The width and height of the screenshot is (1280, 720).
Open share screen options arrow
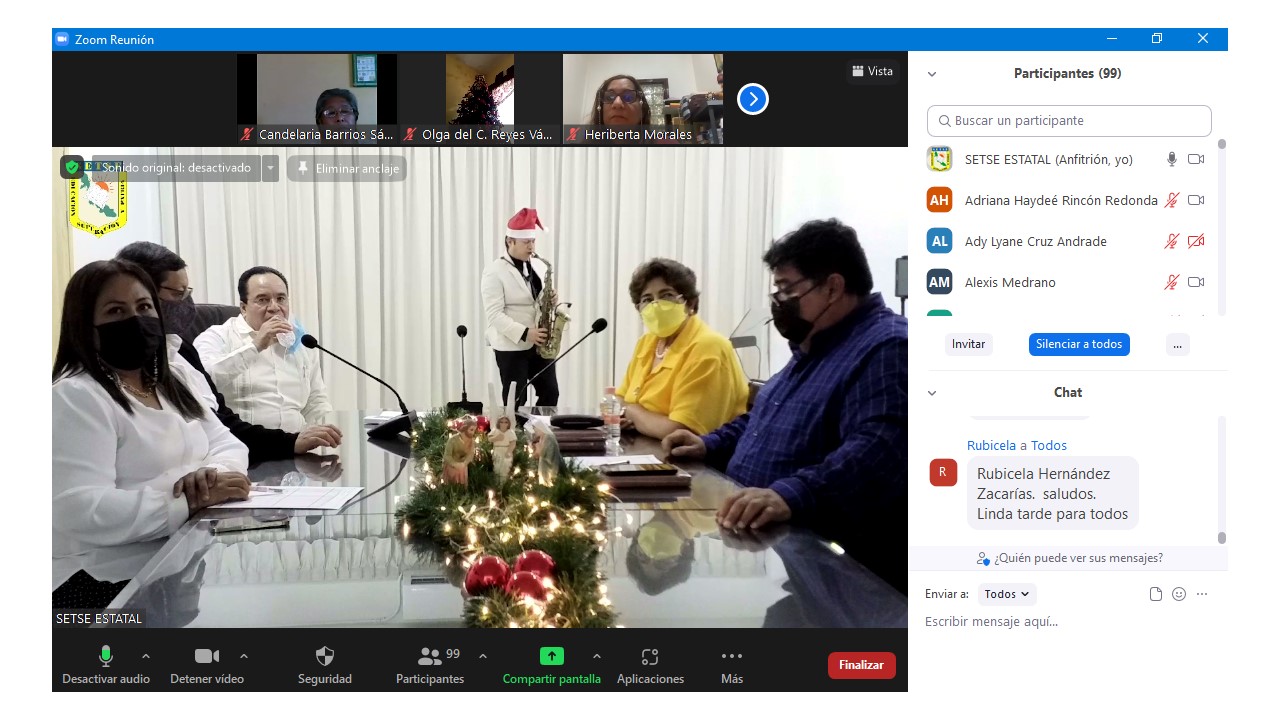point(597,656)
